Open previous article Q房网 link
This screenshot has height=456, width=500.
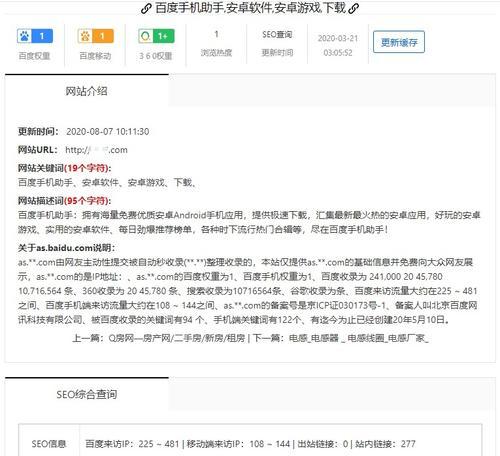(x=177, y=338)
